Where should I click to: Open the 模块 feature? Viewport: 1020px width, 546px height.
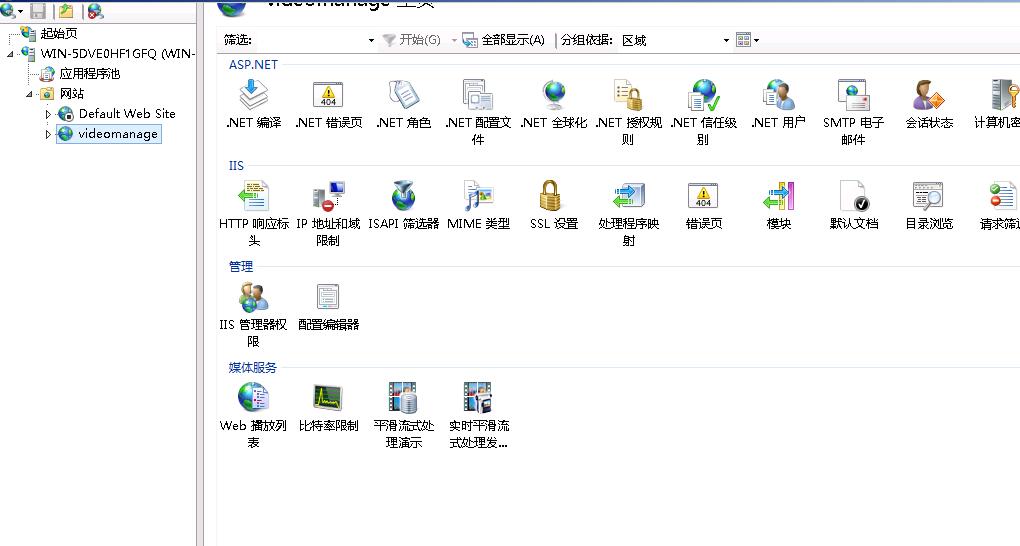(778, 206)
